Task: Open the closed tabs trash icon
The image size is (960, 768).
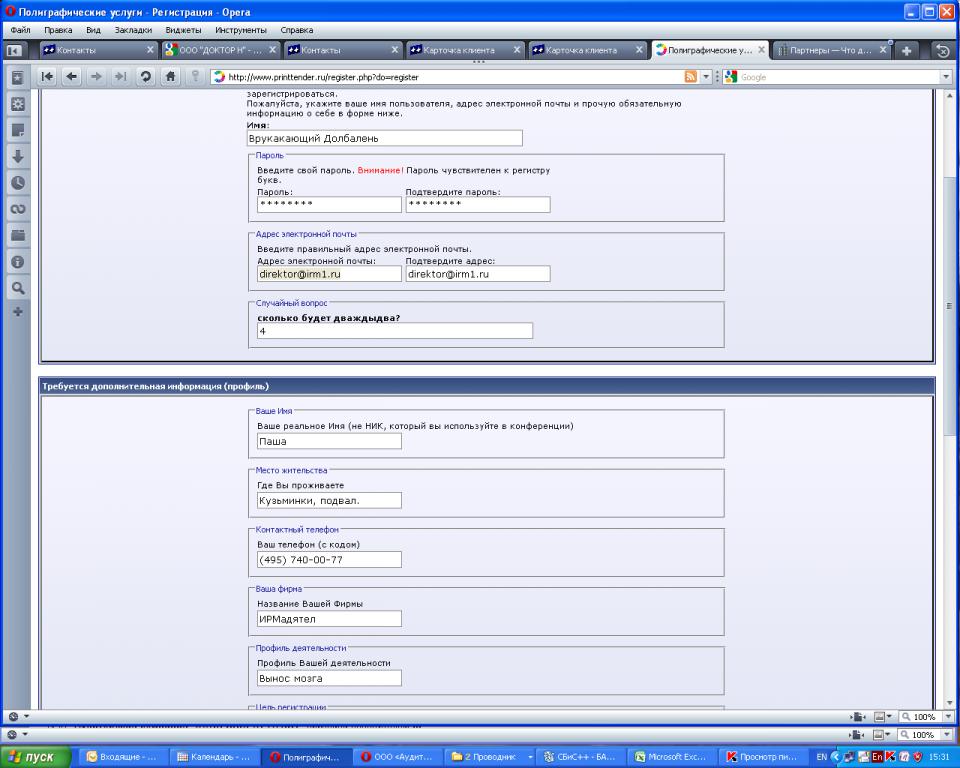Action: tap(940, 50)
